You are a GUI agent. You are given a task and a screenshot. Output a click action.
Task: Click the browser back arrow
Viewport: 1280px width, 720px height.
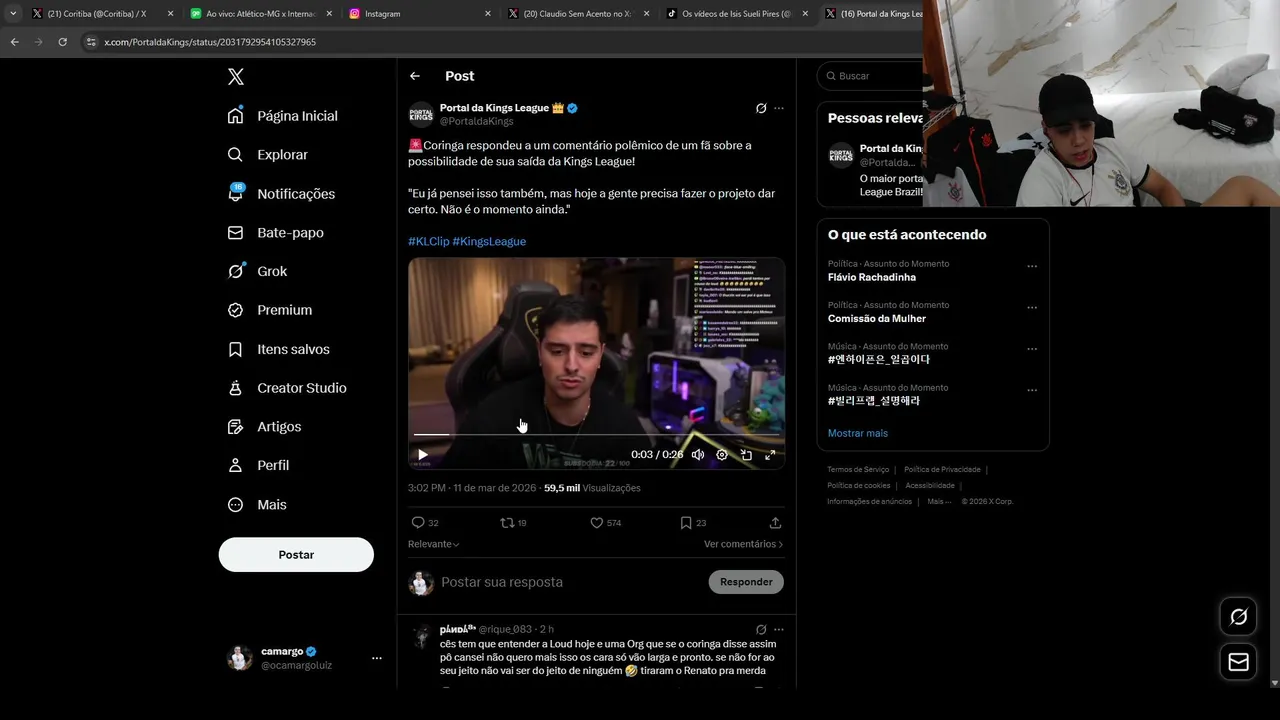(15, 42)
